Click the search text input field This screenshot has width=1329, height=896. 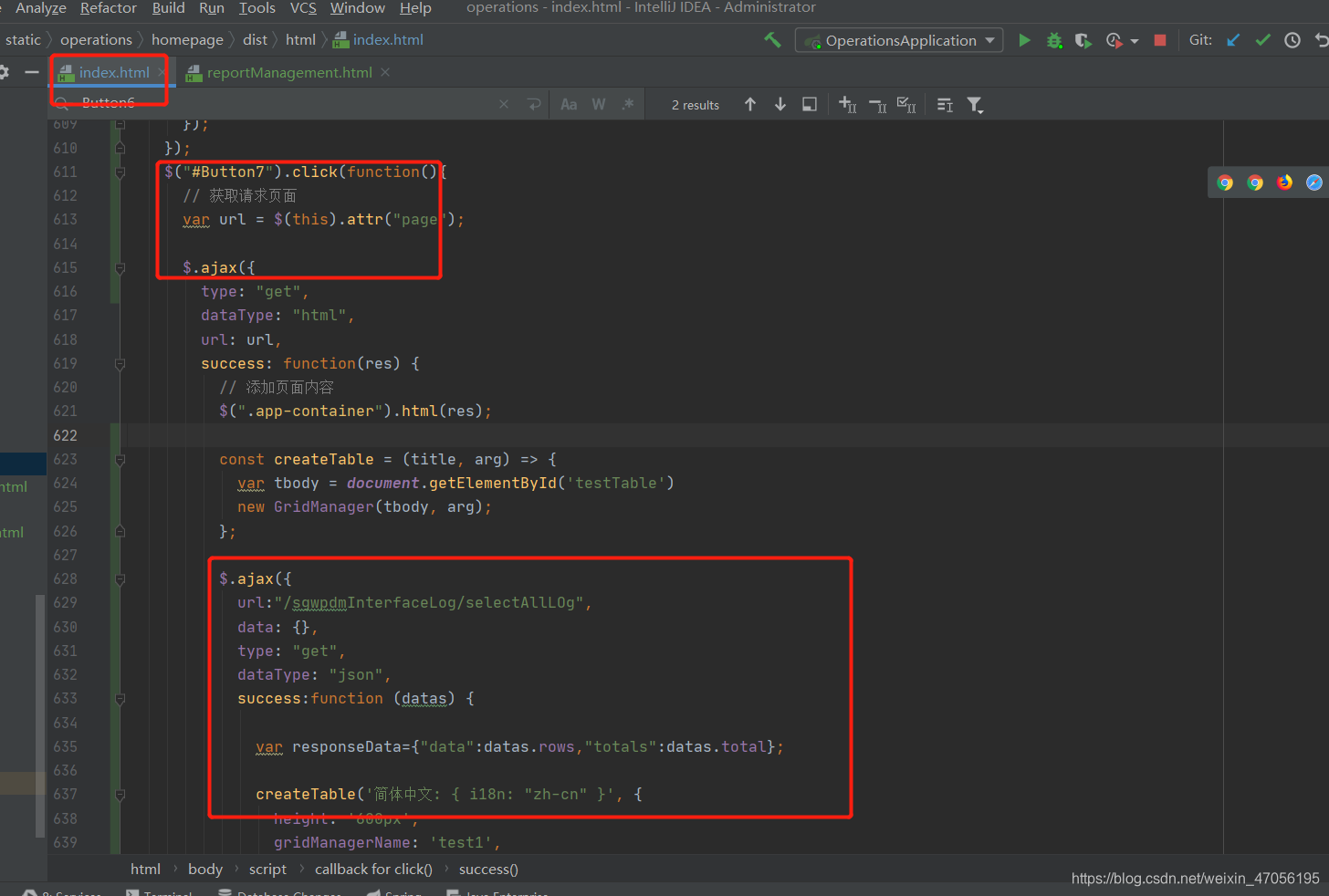coord(283,105)
